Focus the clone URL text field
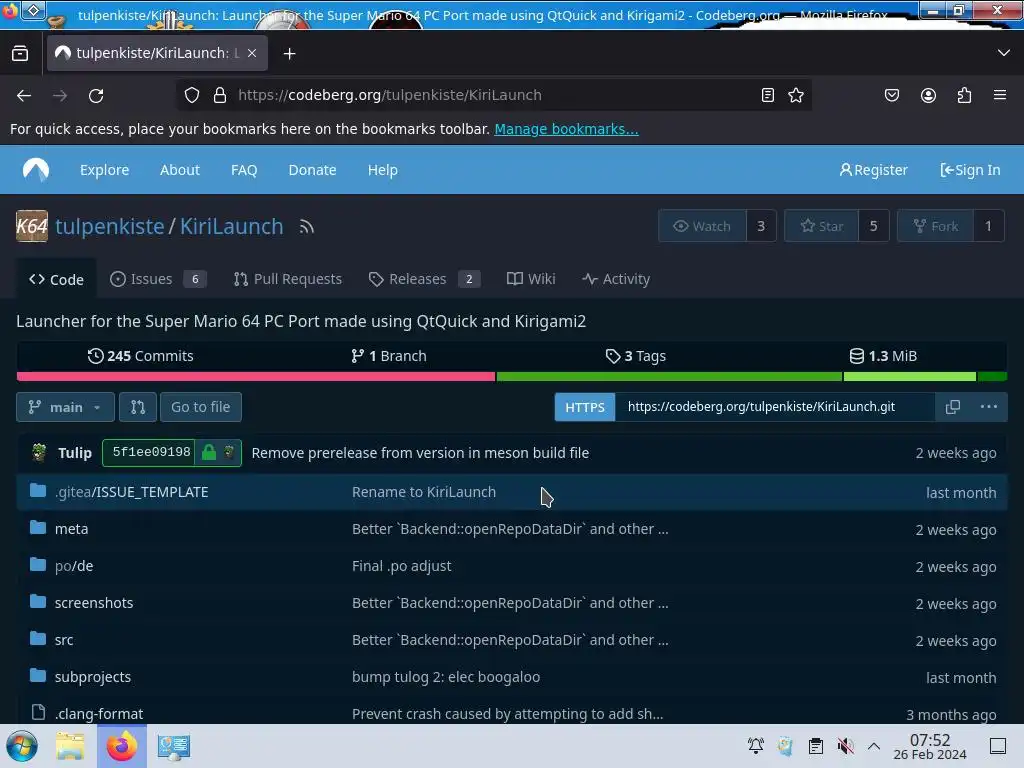 click(775, 407)
